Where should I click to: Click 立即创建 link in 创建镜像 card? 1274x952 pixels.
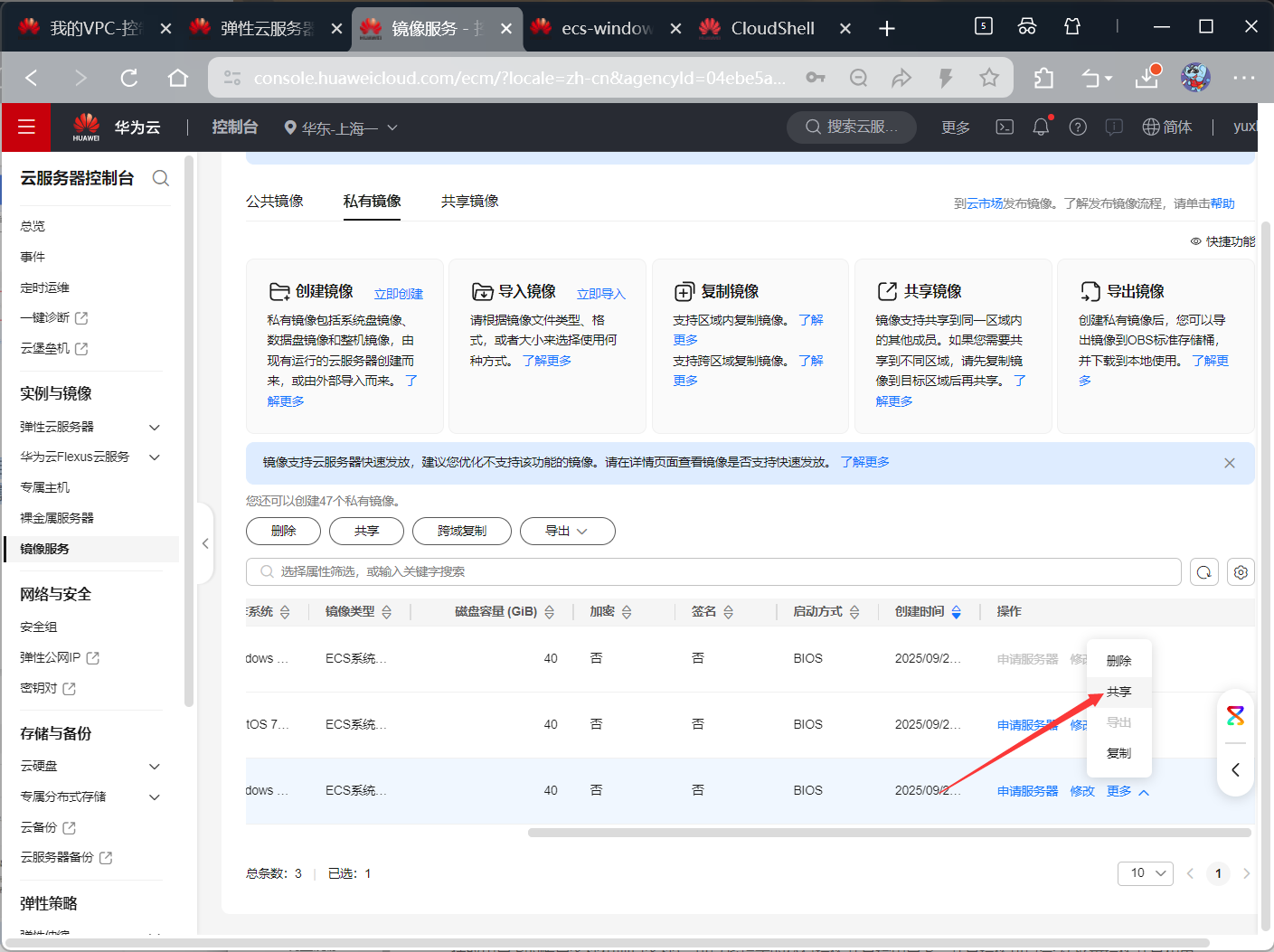399,294
